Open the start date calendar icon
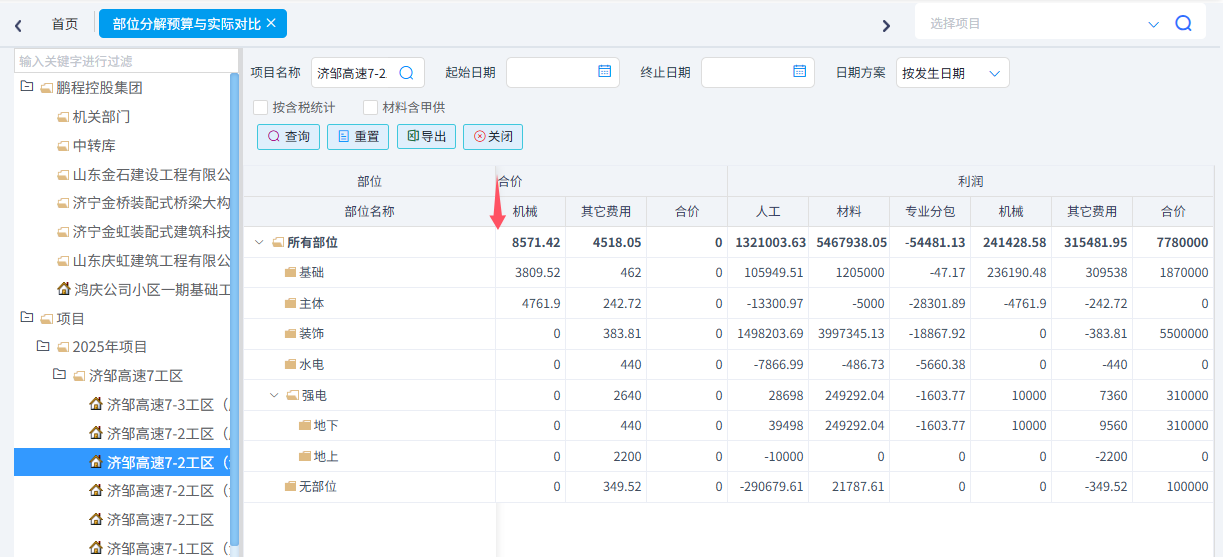1223x557 pixels. point(604,72)
